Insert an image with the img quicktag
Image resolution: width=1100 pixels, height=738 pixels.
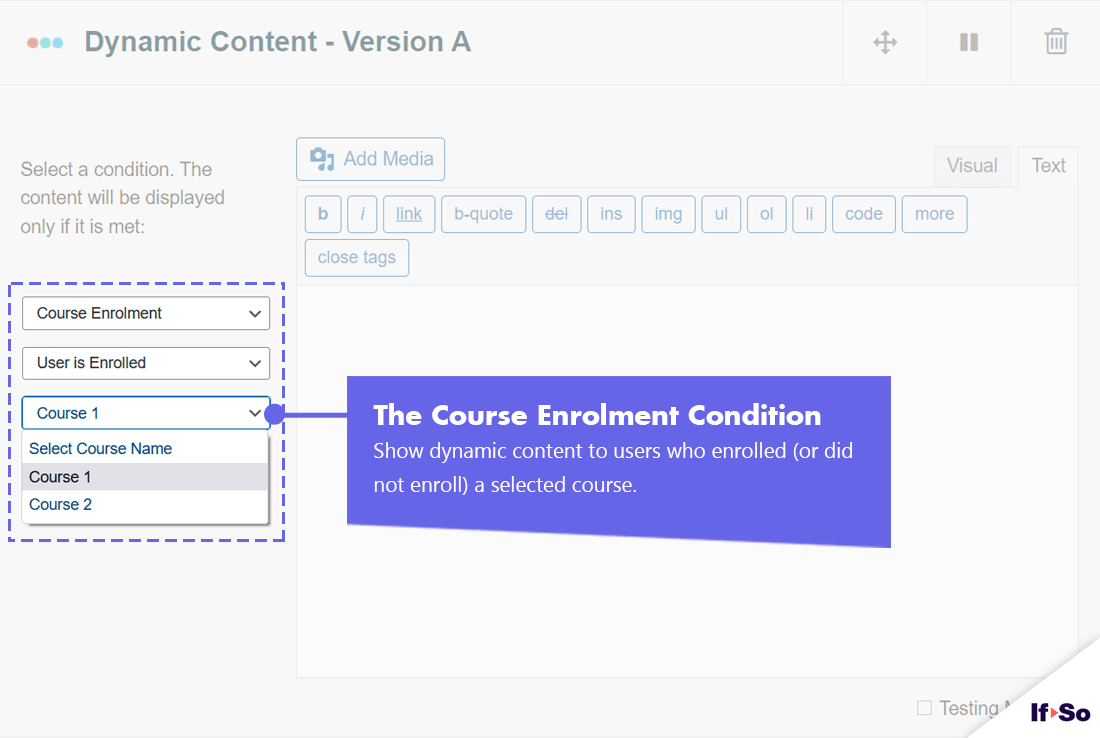coord(668,213)
